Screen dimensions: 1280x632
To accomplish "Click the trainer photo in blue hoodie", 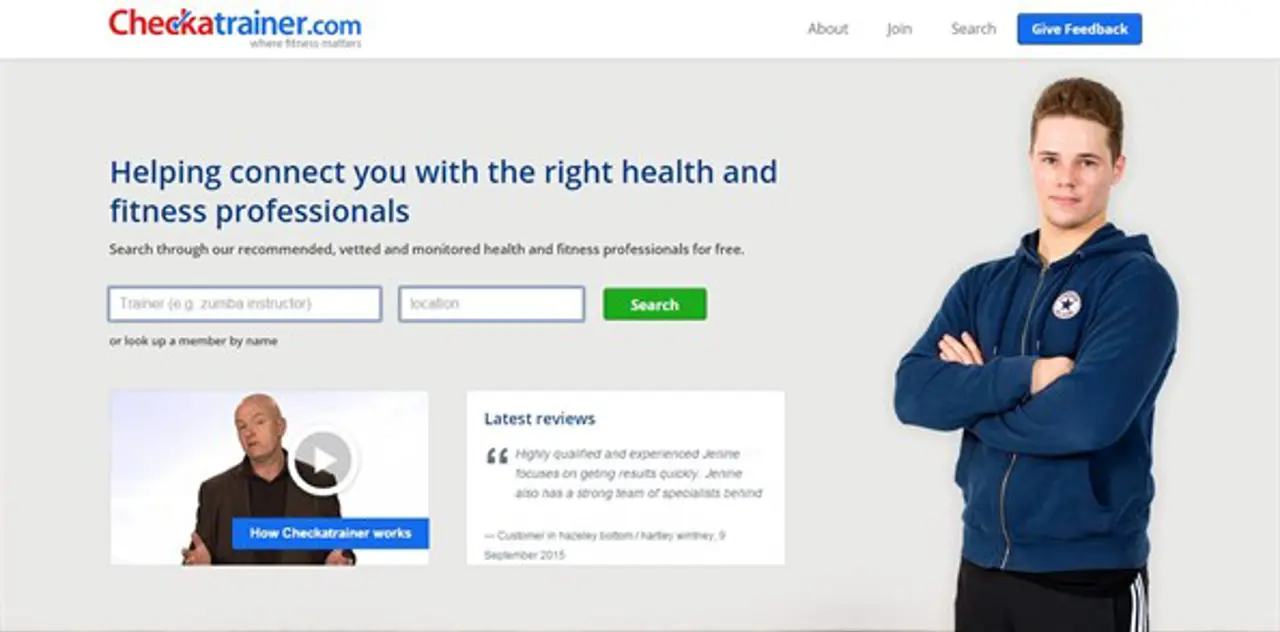I will (1036, 350).
